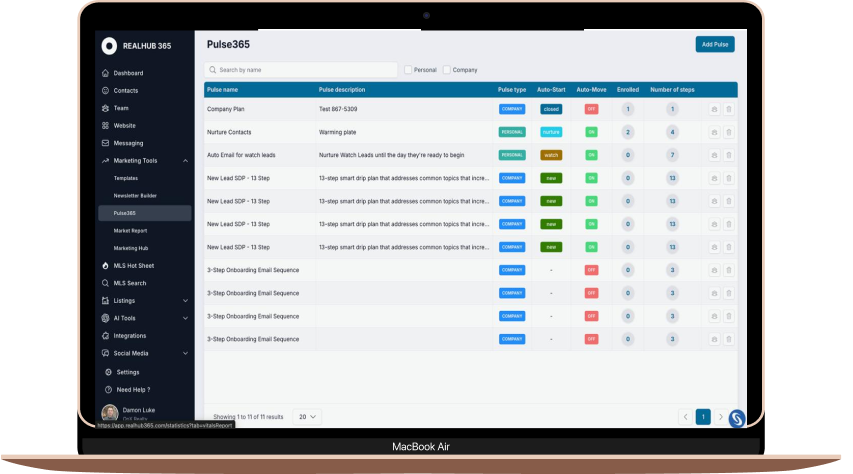Toggle Auto-Move OFF badge for Company Plan

pos(591,109)
